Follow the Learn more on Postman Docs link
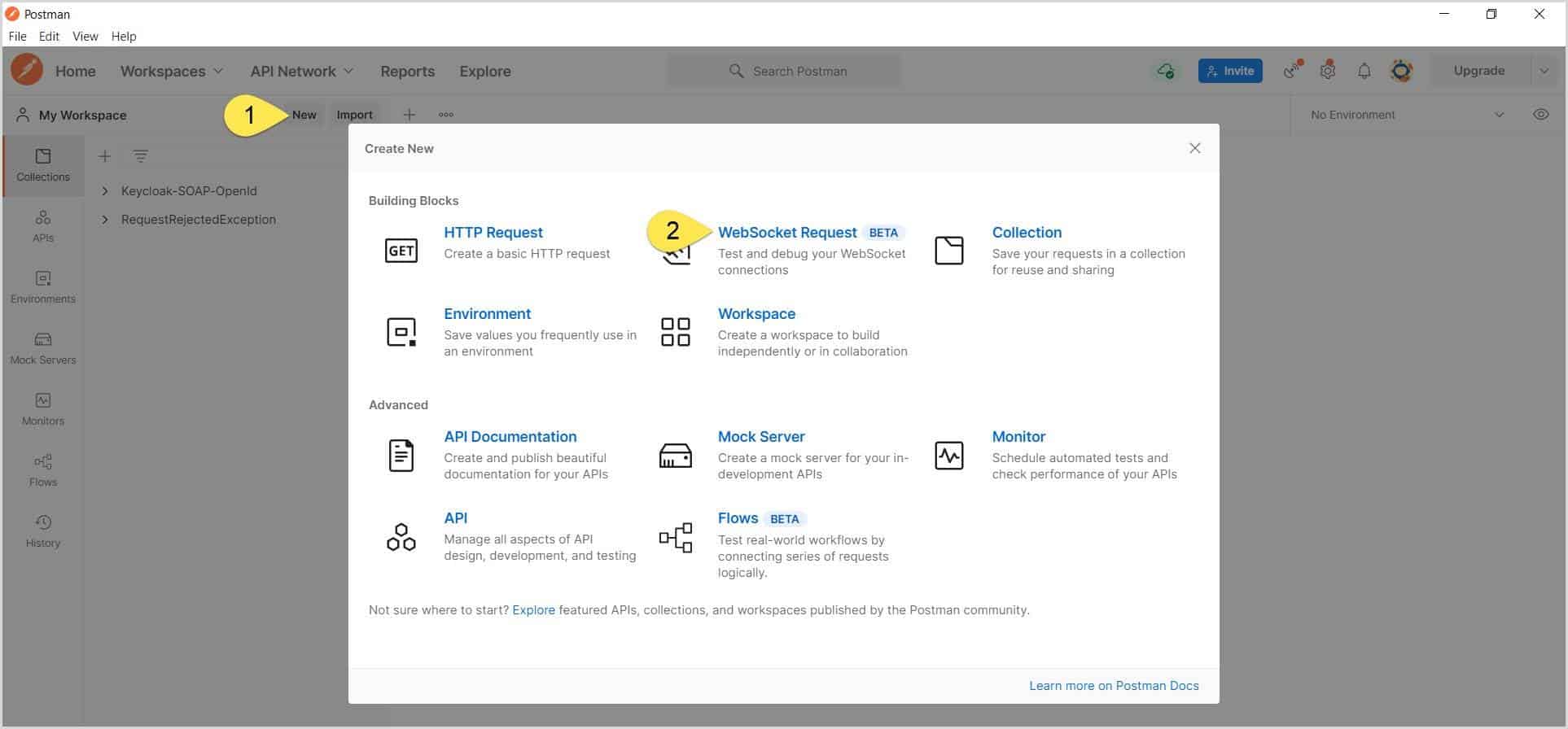 tap(1113, 686)
